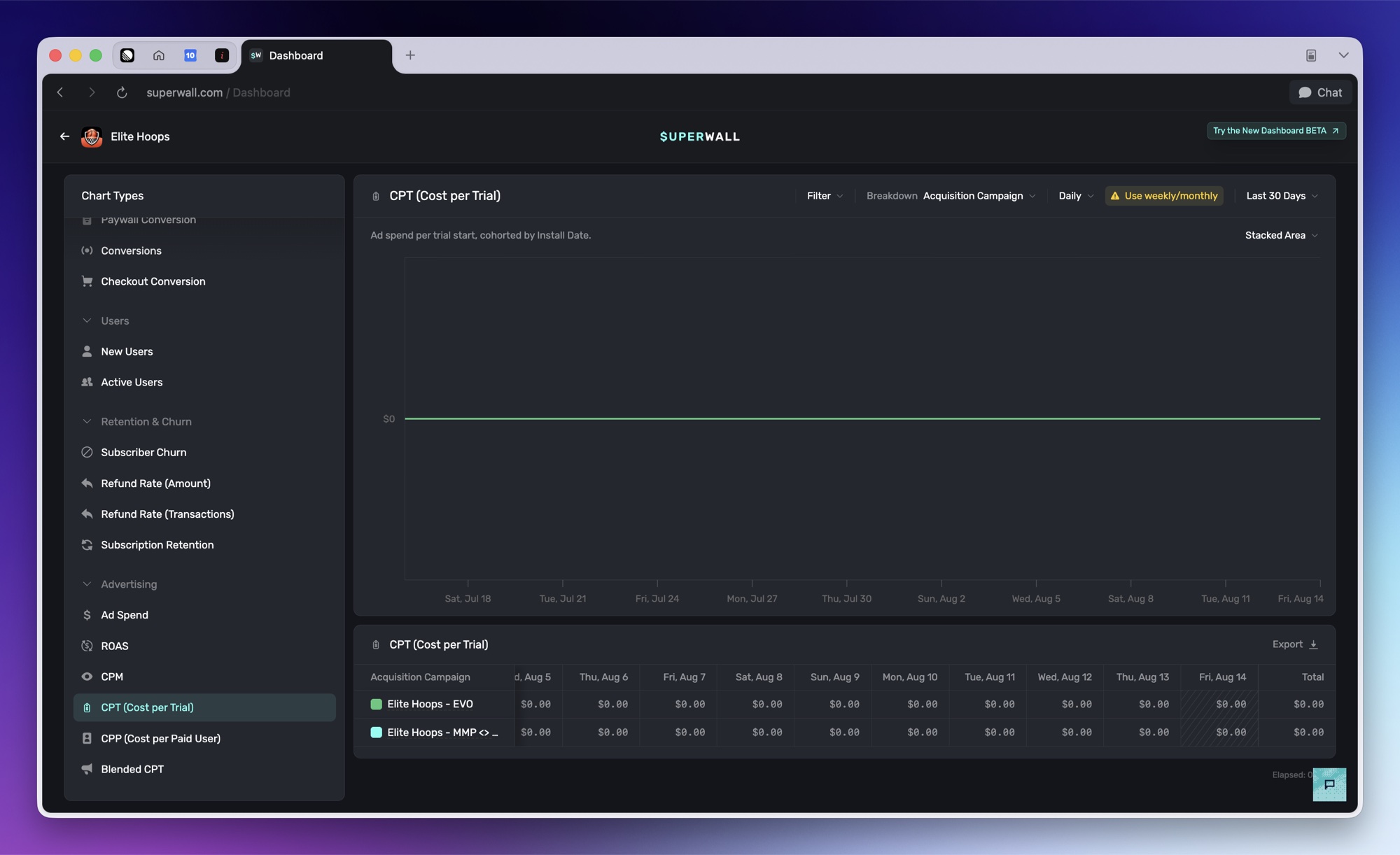Open the Active Users chart
Screen dimensions: 1400x855
point(132,382)
